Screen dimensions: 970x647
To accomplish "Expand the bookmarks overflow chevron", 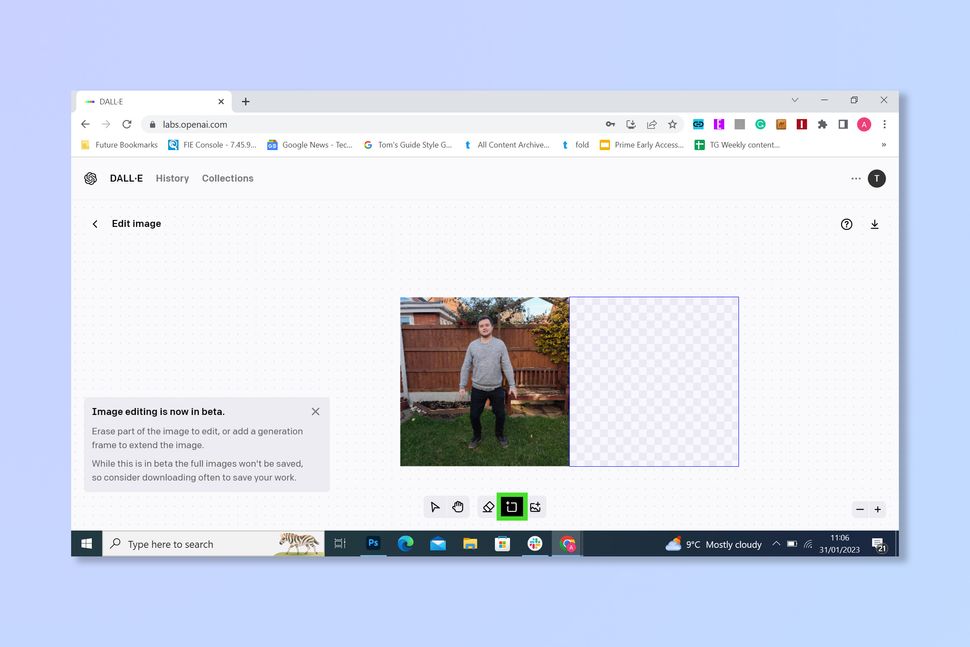I will pos(884,144).
